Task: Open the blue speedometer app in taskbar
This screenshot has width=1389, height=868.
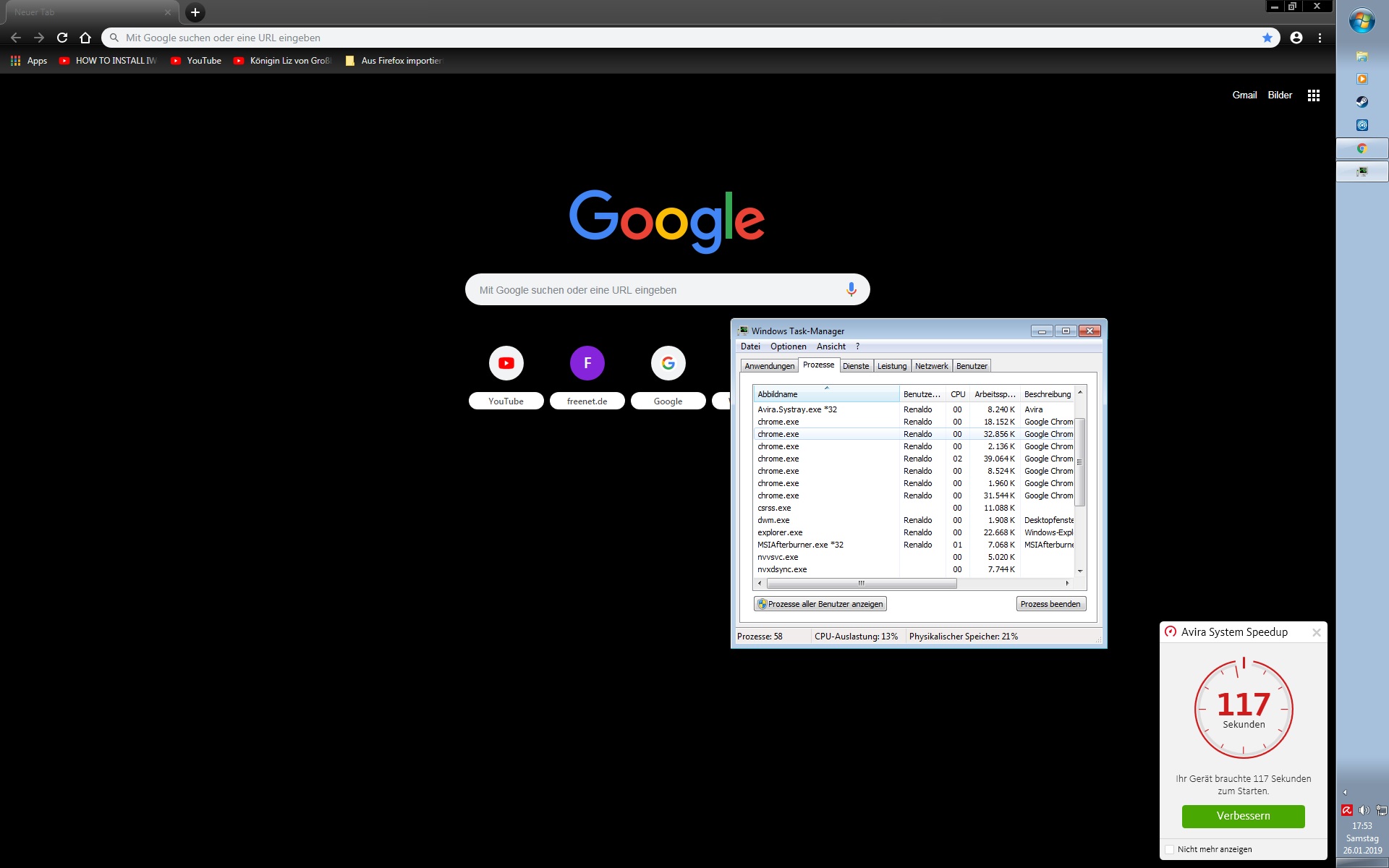Action: click(1362, 125)
